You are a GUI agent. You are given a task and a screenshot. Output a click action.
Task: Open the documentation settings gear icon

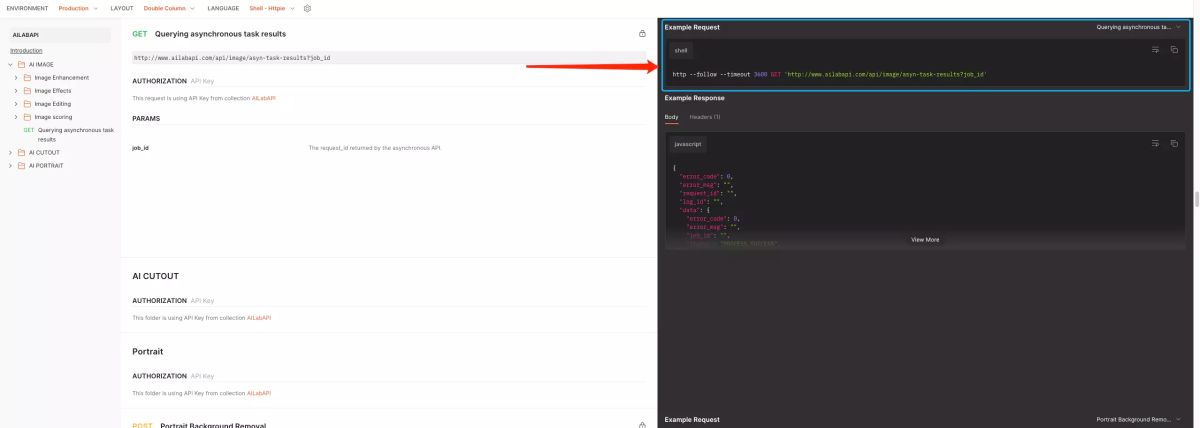tap(307, 8)
